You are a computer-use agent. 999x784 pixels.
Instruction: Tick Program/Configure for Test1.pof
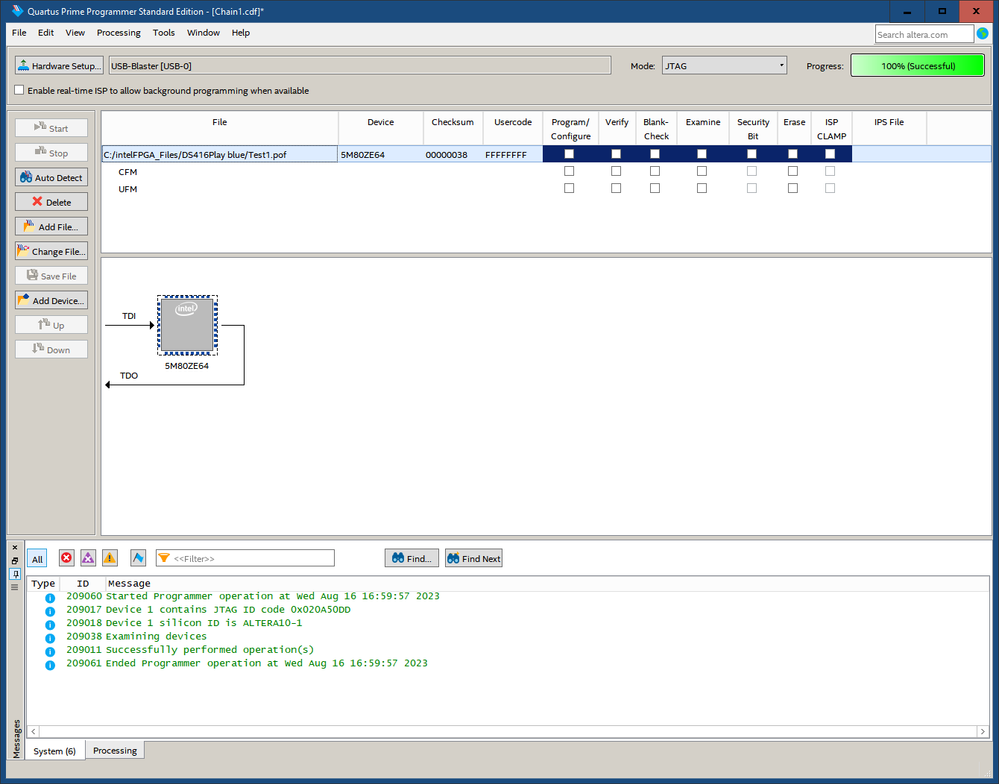tap(569, 153)
